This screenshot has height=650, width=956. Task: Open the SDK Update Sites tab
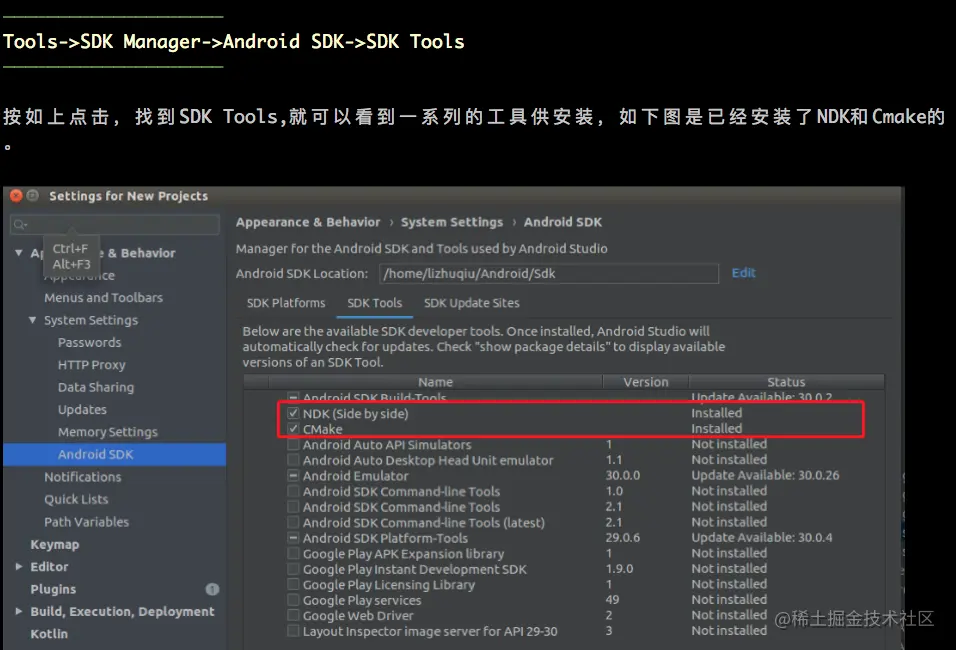471,303
